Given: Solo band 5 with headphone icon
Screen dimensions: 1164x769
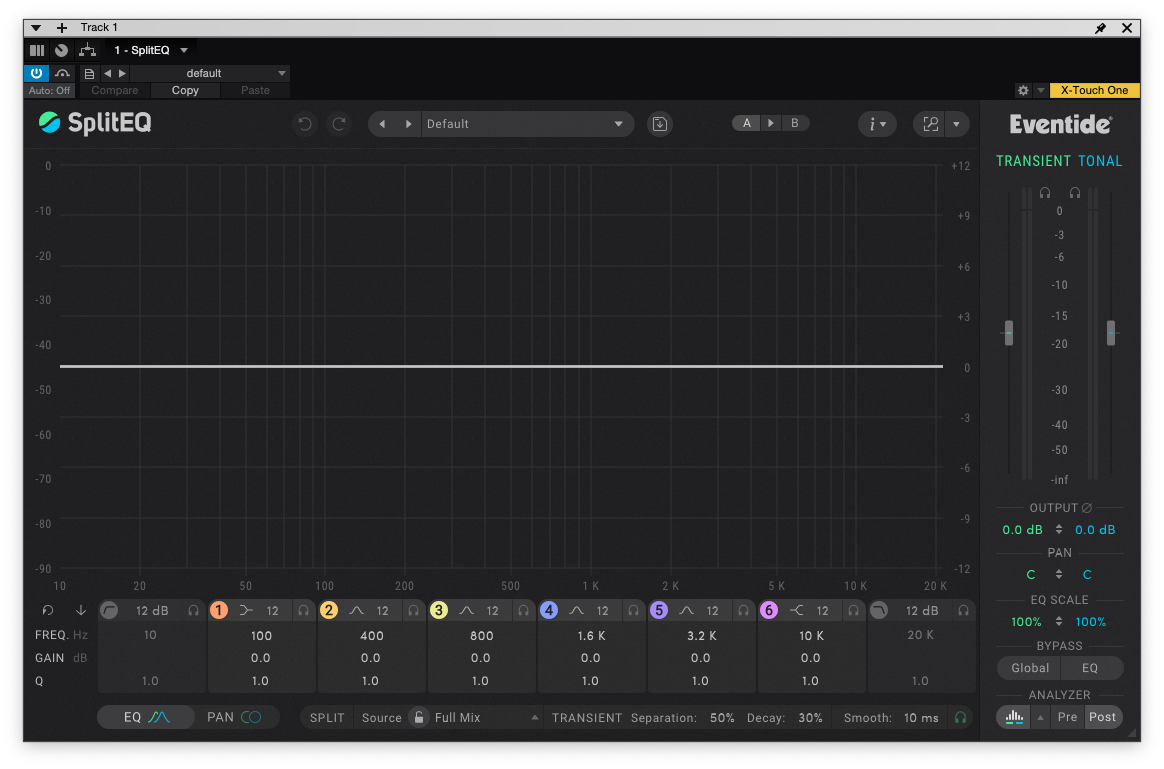Looking at the screenshot, I should click(743, 610).
